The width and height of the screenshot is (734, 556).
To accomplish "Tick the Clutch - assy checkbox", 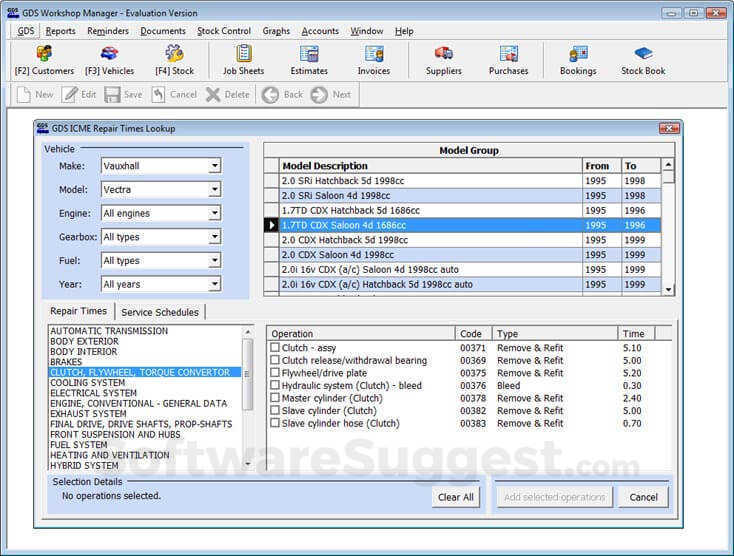I will pyautogui.click(x=275, y=348).
